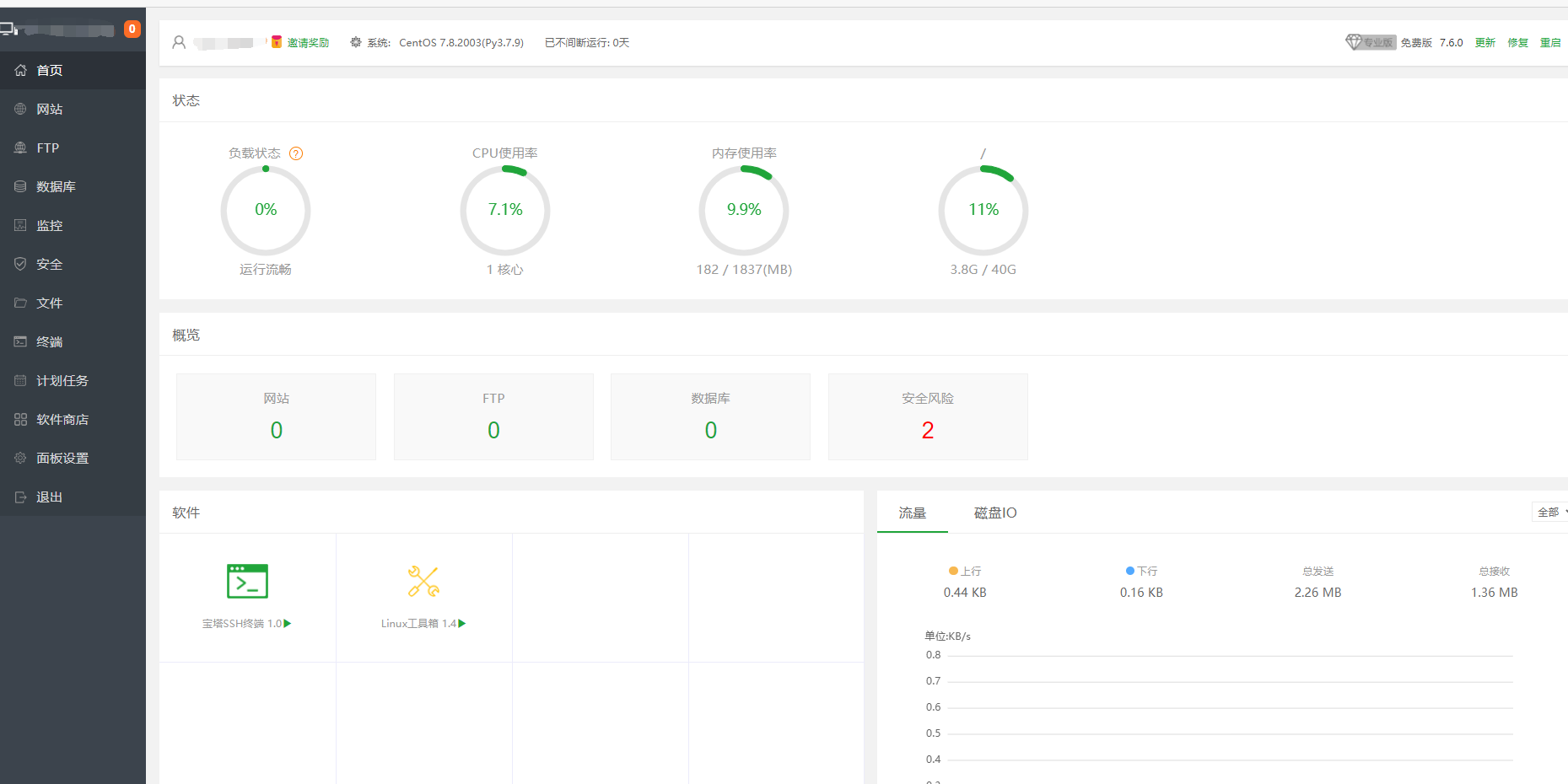
Task: Switch to the 磁盘IO tab
Action: pos(995,513)
